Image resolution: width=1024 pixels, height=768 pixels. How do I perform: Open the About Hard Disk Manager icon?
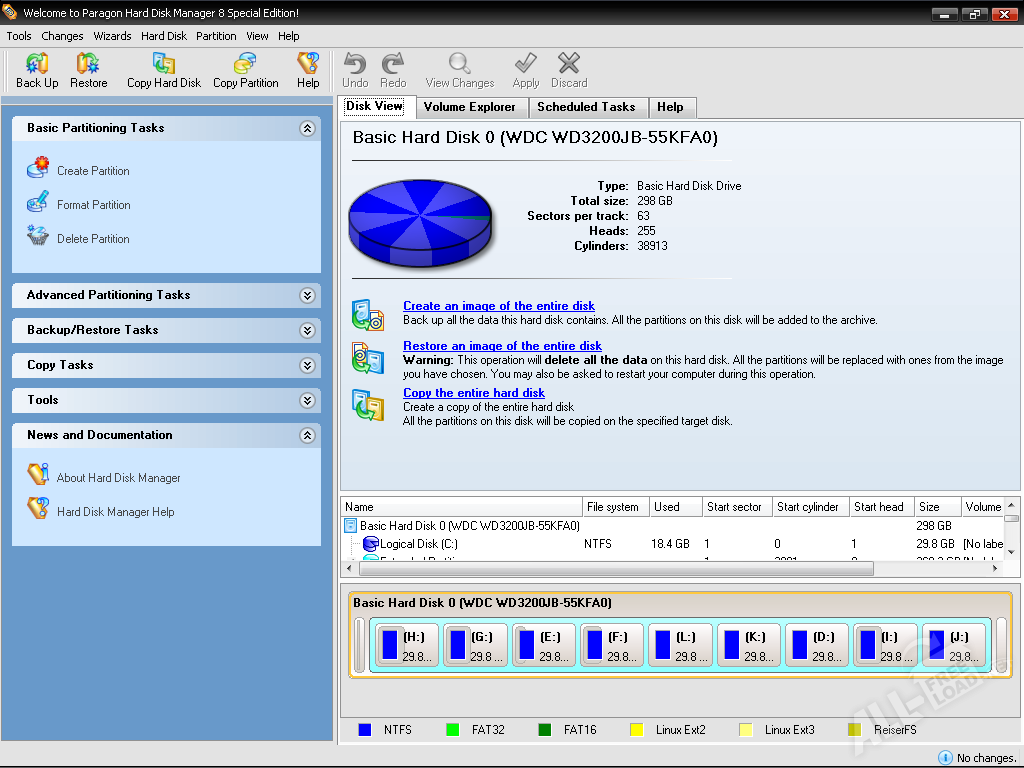coord(38,475)
